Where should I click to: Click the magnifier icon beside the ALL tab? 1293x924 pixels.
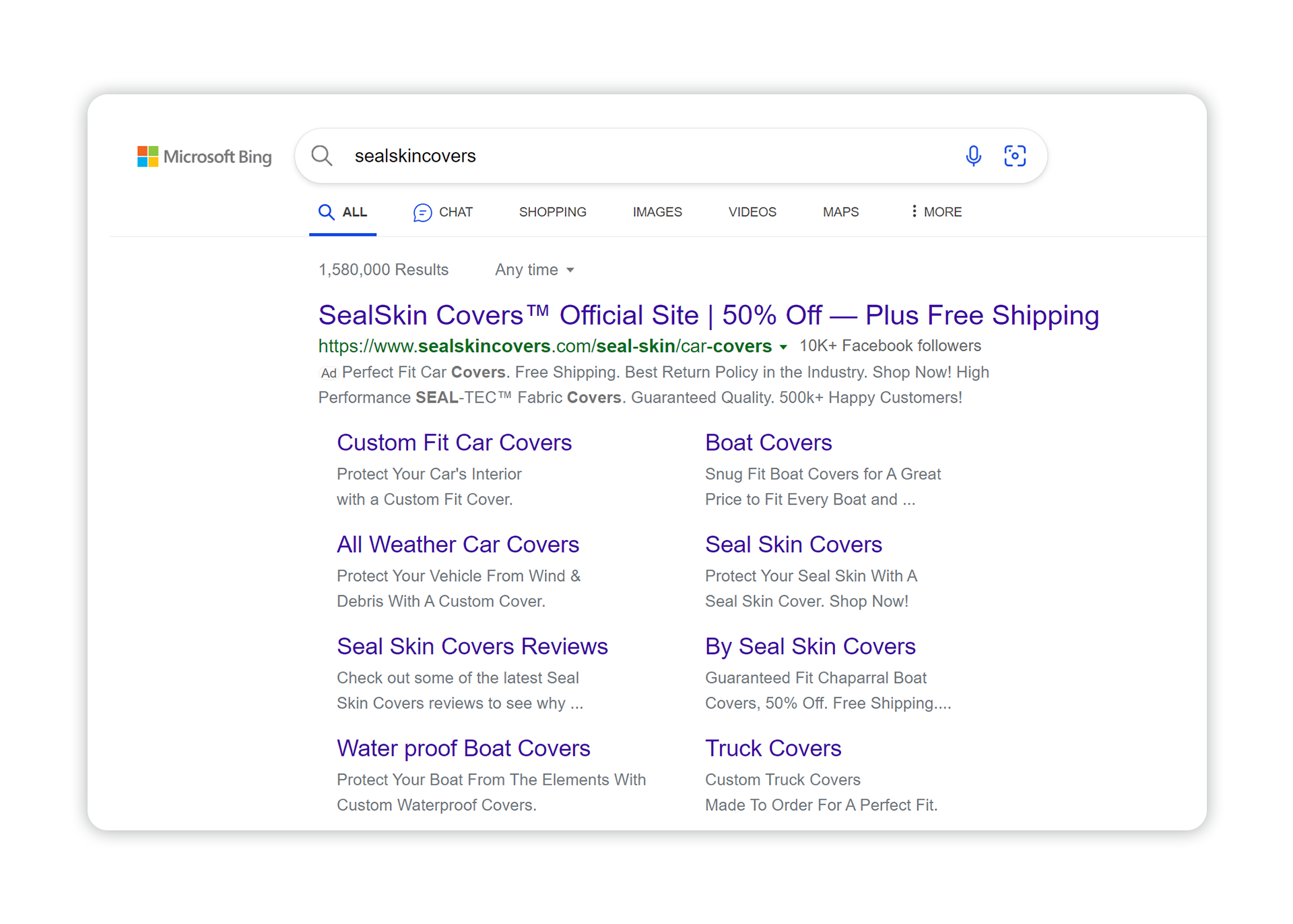pos(325,211)
